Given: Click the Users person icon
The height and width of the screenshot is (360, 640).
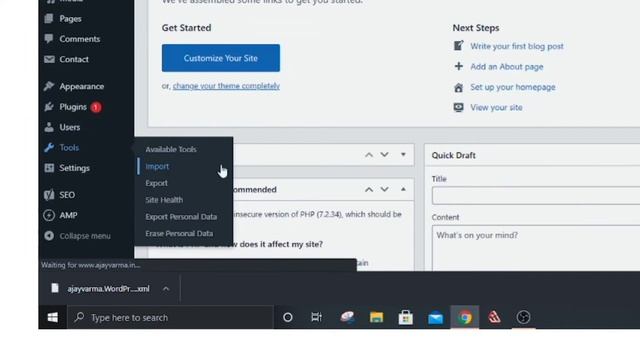Looking at the screenshot, I should (49, 127).
